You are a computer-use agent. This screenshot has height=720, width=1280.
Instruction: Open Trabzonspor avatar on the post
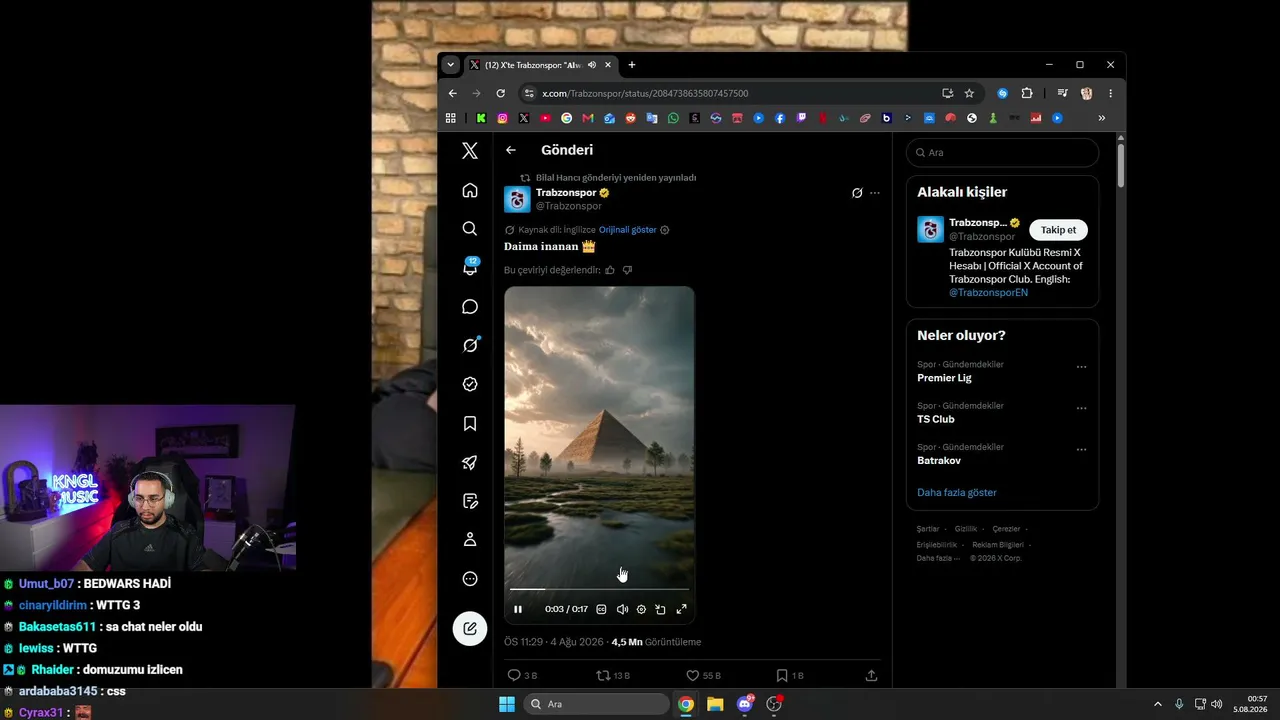[517, 199]
